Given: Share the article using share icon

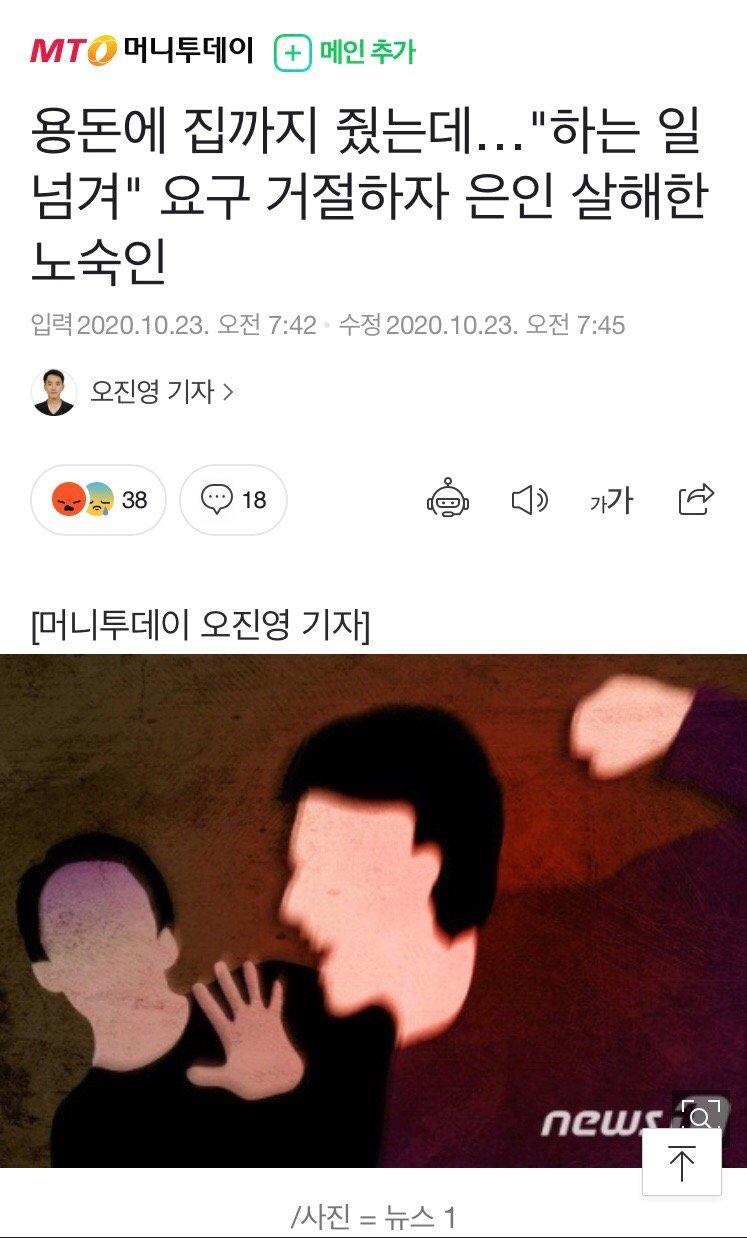Looking at the screenshot, I should [696, 498].
